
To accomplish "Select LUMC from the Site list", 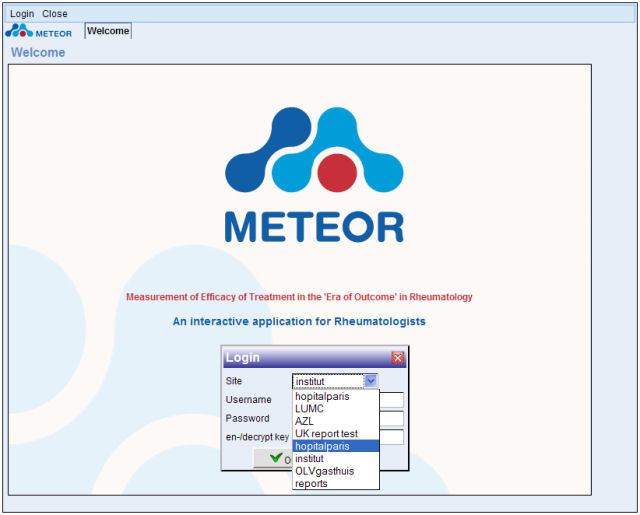I will 309,409.
